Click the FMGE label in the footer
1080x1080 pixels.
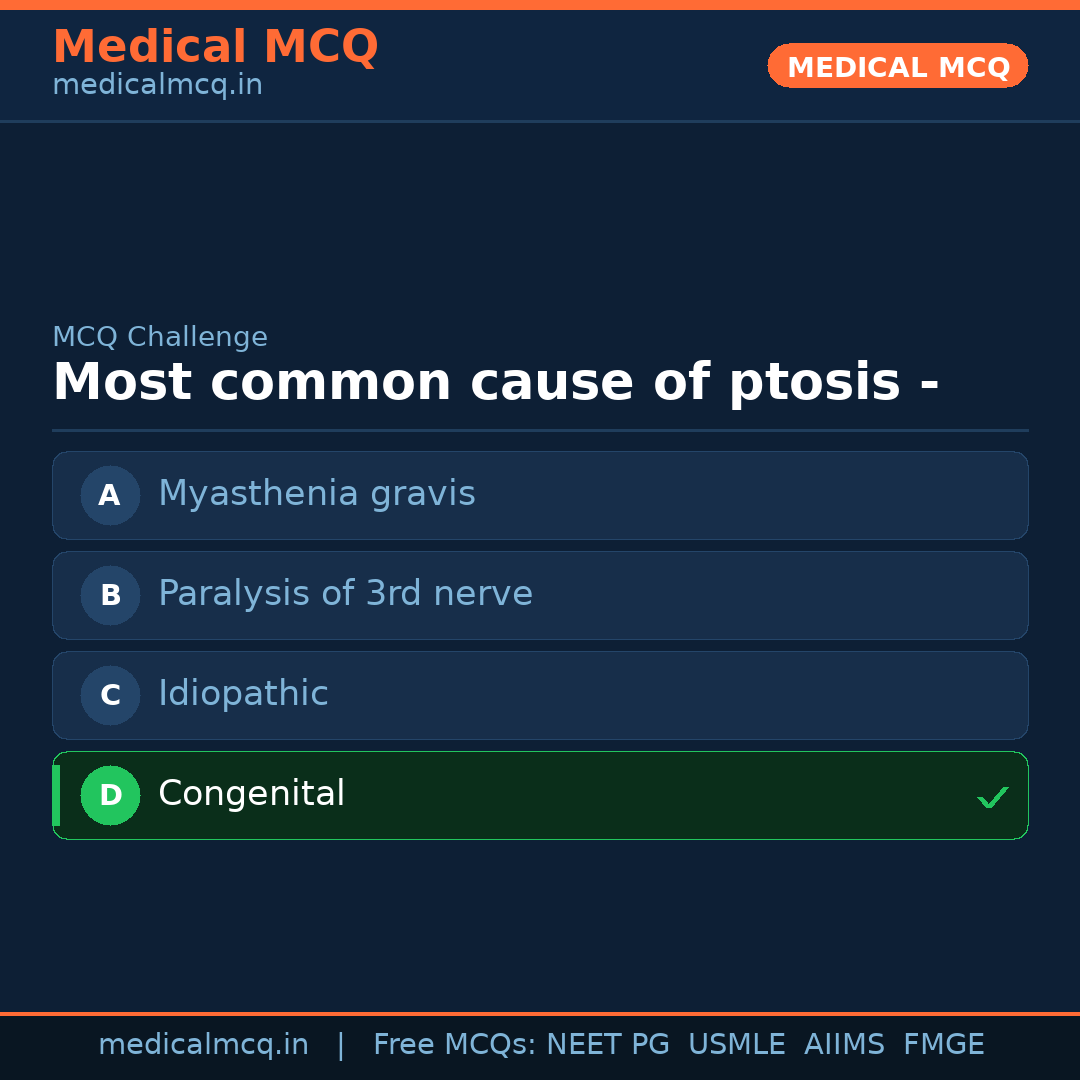[x=943, y=1043]
